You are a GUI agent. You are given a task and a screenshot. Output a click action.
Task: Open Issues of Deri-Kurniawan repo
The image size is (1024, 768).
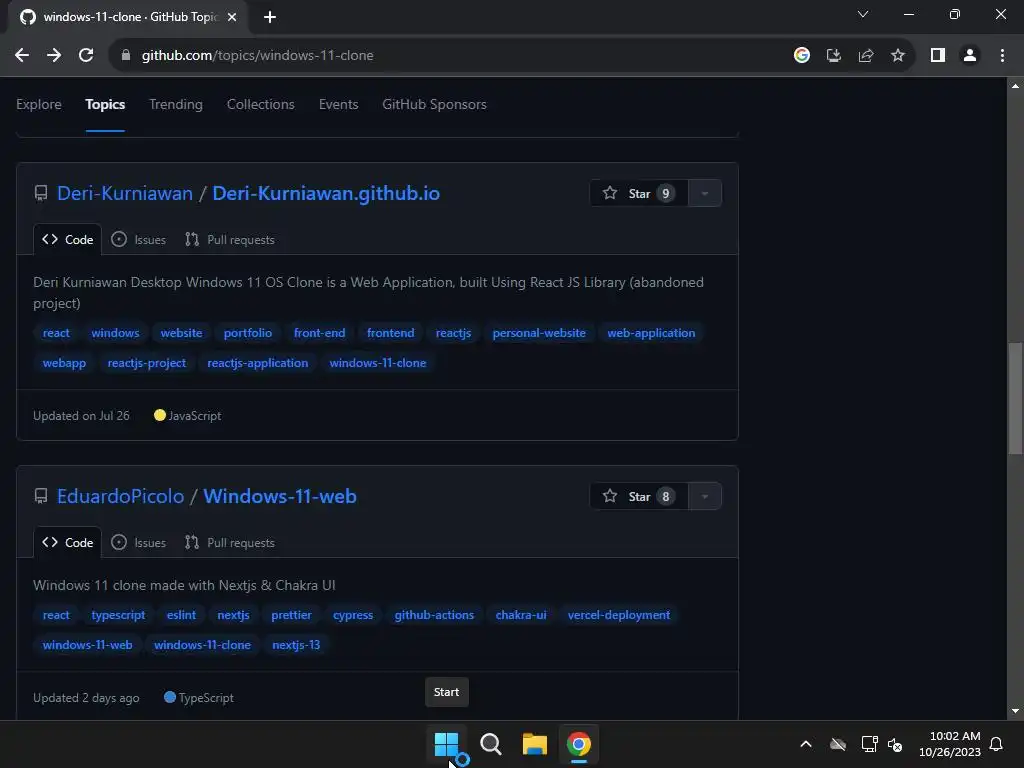point(138,240)
